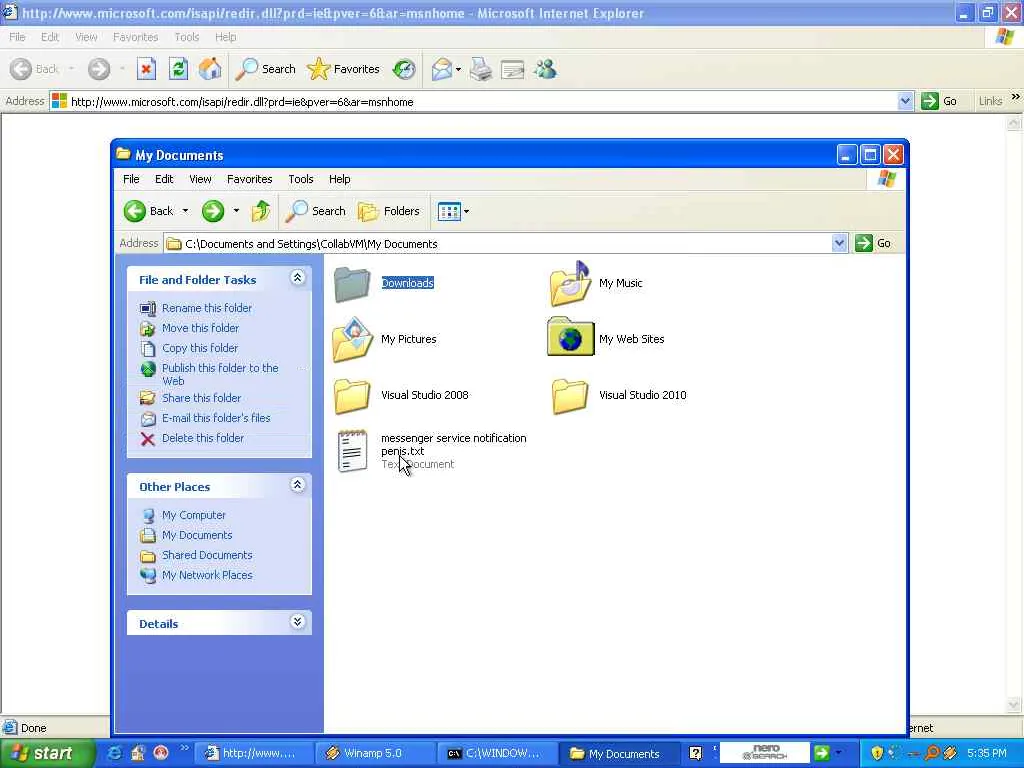
Task: Expand the Details panel
Action: click(x=297, y=622)
